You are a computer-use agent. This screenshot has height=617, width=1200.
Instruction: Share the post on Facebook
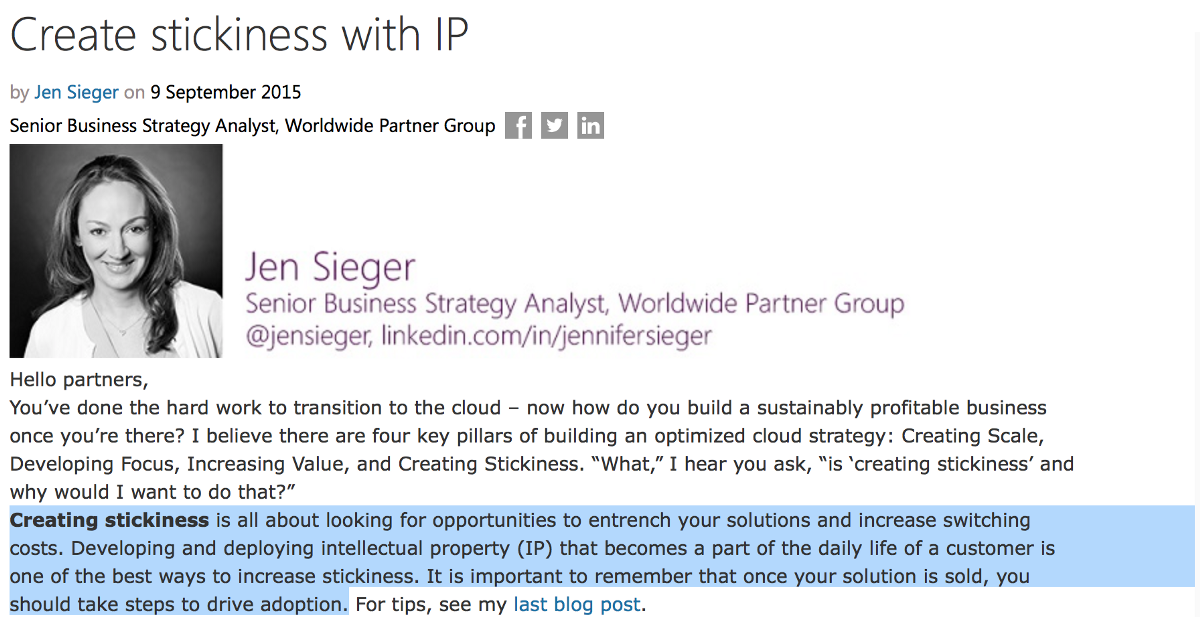click(x=518, y=126)
